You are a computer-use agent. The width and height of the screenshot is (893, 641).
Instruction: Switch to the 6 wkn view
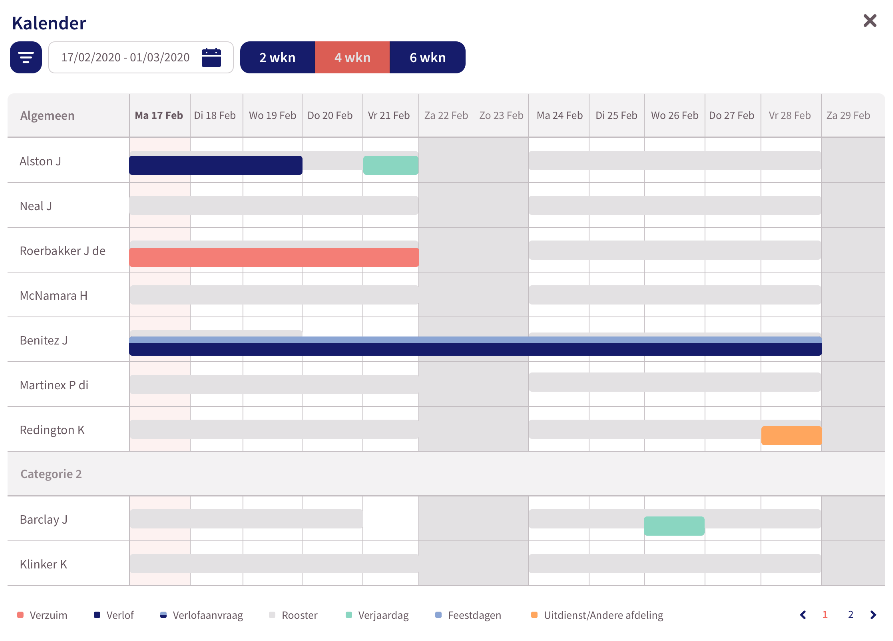428,57
